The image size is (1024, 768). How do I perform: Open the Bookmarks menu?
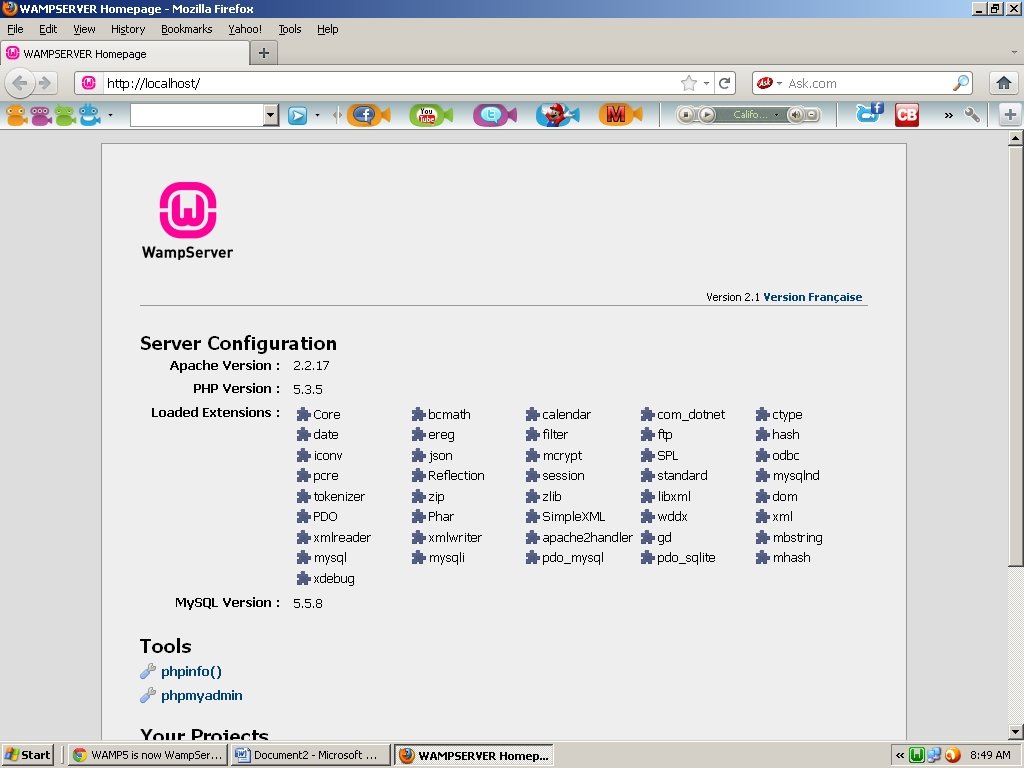pyautogui.click(x=187, y=29)
